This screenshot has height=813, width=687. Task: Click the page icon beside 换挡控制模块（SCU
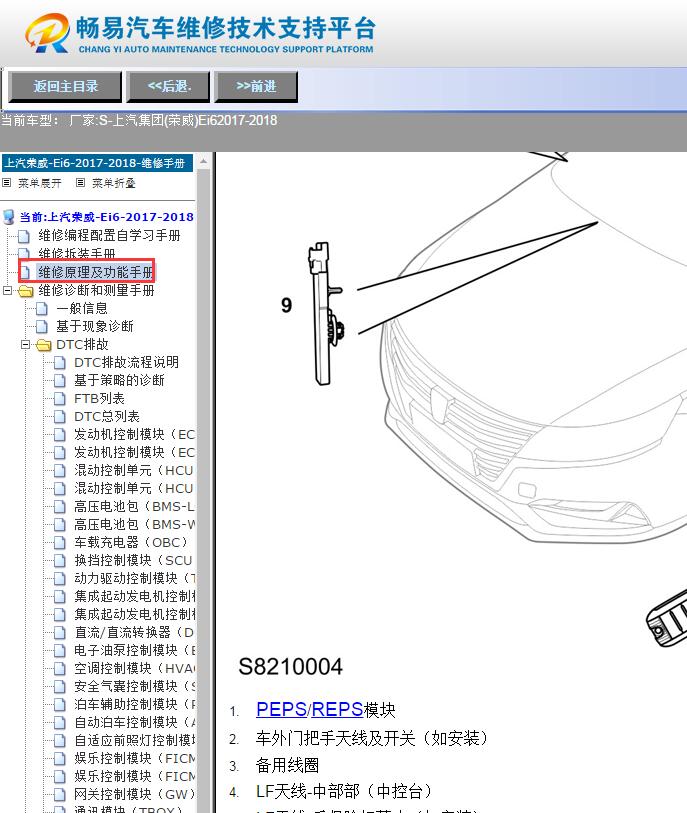click(60, 561)
